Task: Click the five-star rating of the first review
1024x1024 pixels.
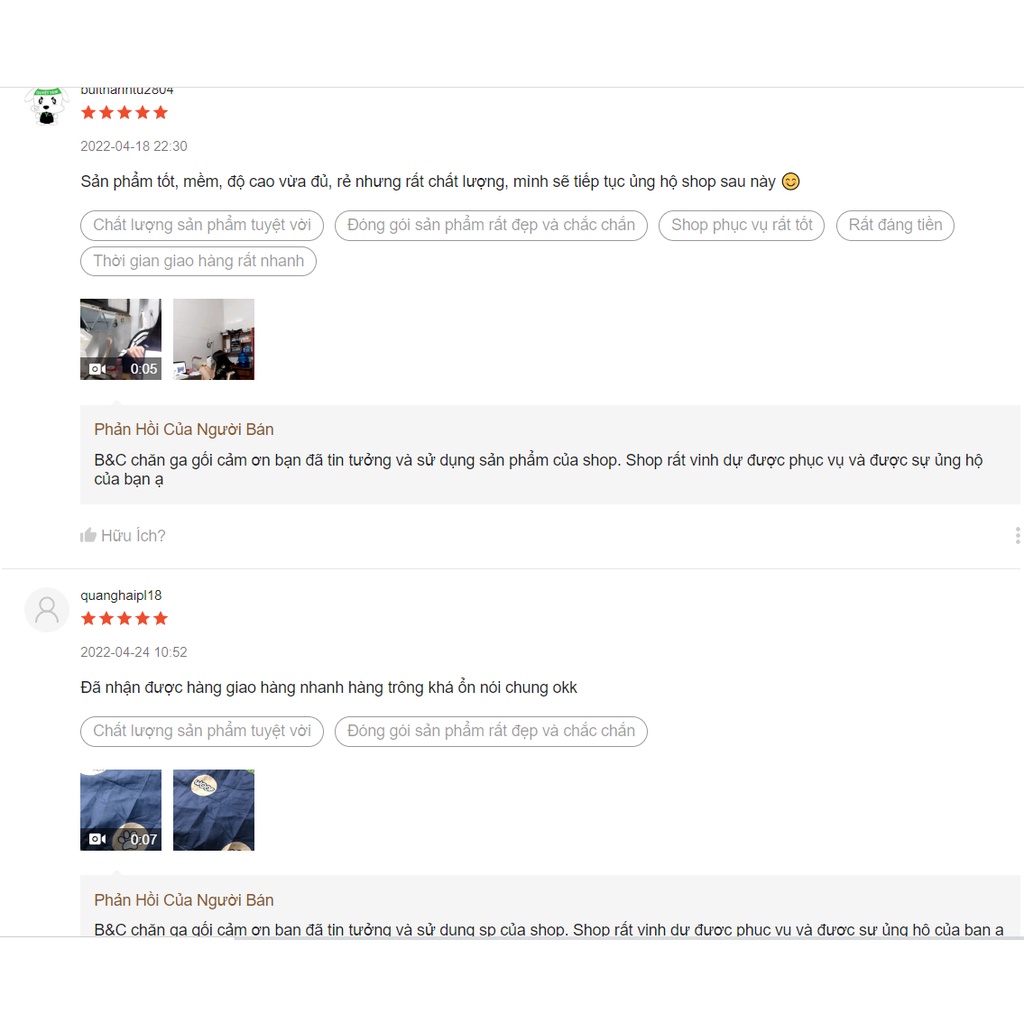Action: [124, 112]
